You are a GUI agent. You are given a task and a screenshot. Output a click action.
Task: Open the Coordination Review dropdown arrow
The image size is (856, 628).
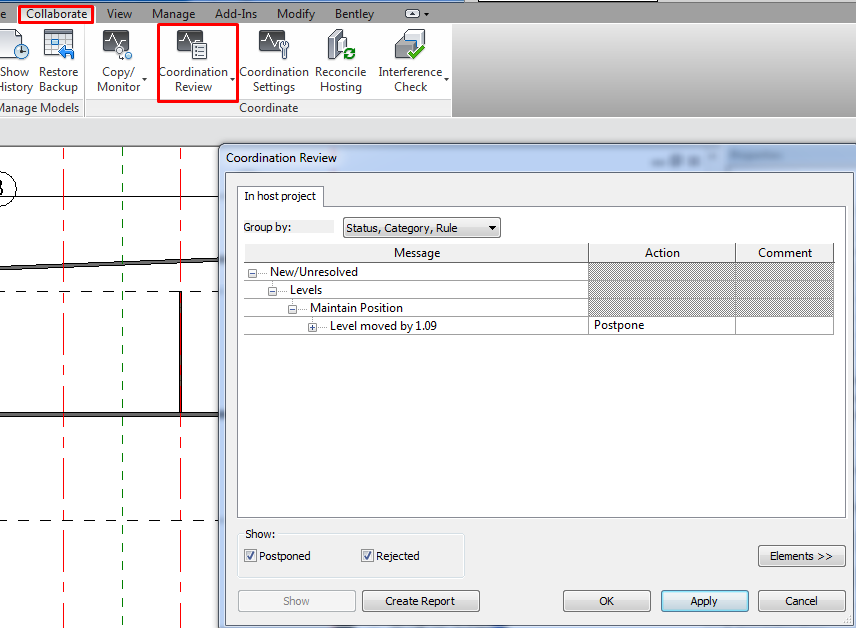233,80
